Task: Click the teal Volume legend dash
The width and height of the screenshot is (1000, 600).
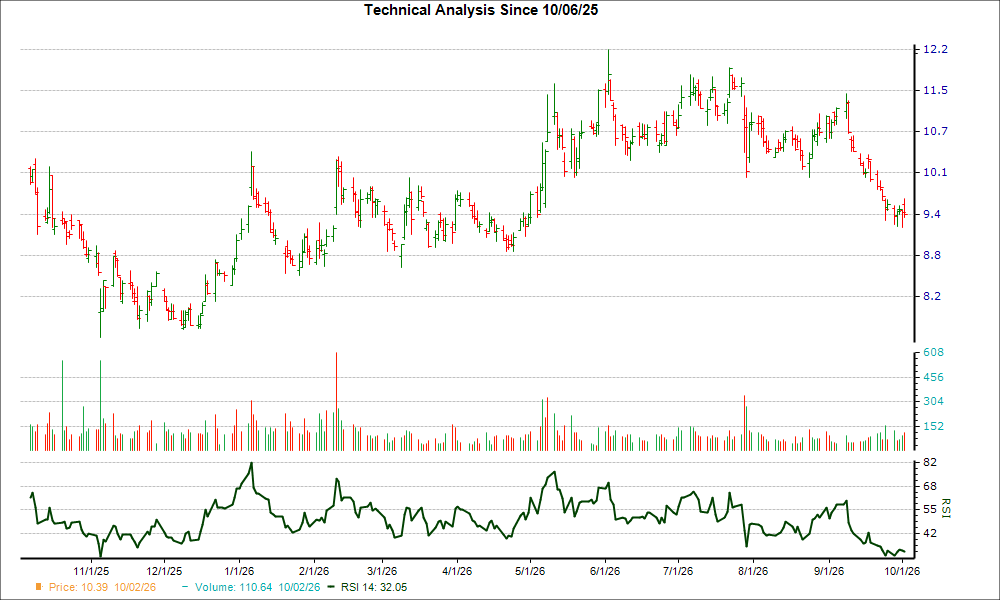Action: point(185,587)
